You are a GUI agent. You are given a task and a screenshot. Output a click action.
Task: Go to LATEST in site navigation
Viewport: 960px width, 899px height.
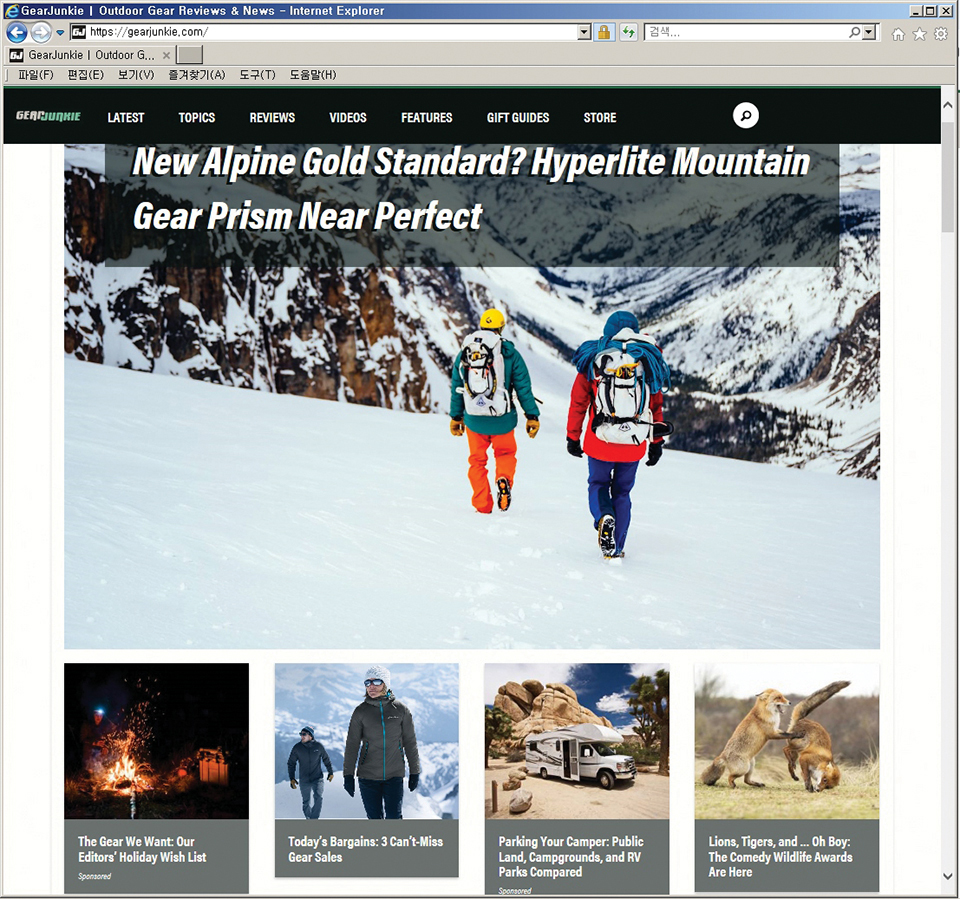pos(126,118)
